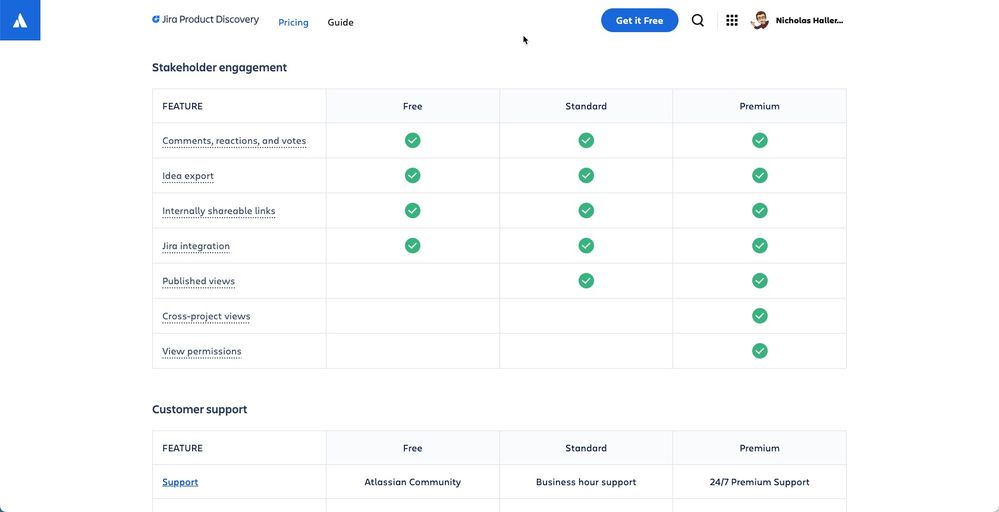This screenshot has width=999, height=512.
Task: Click the Stakeholder engagement heading
Action: (x=219, y=67)
